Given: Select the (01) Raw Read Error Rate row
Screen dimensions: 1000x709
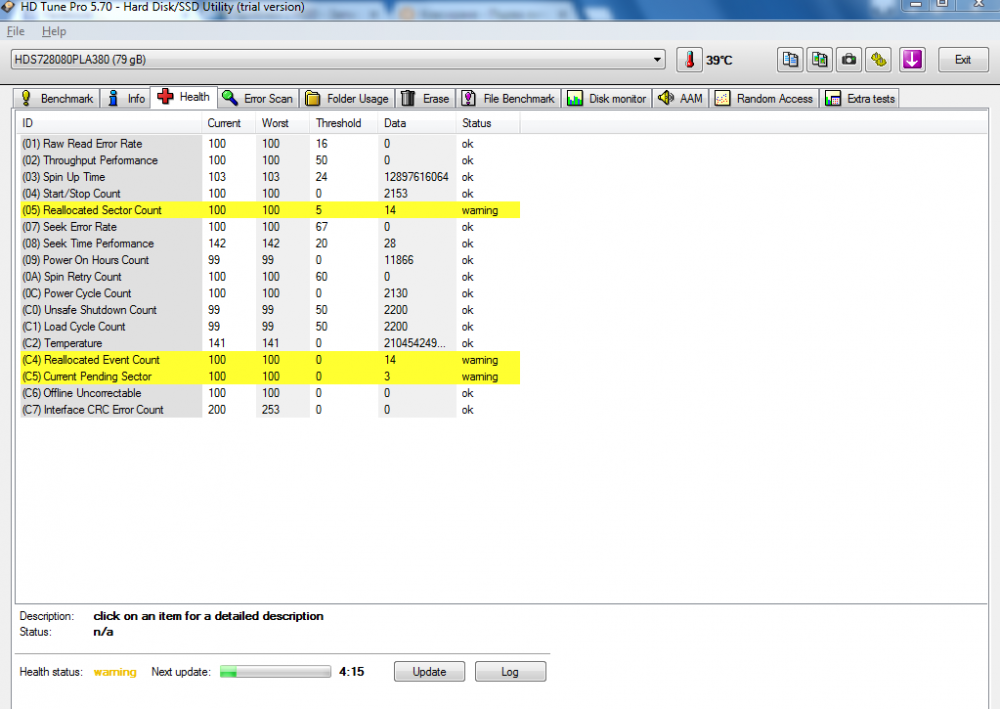Looking at the screenshot, I should [270, 144].
